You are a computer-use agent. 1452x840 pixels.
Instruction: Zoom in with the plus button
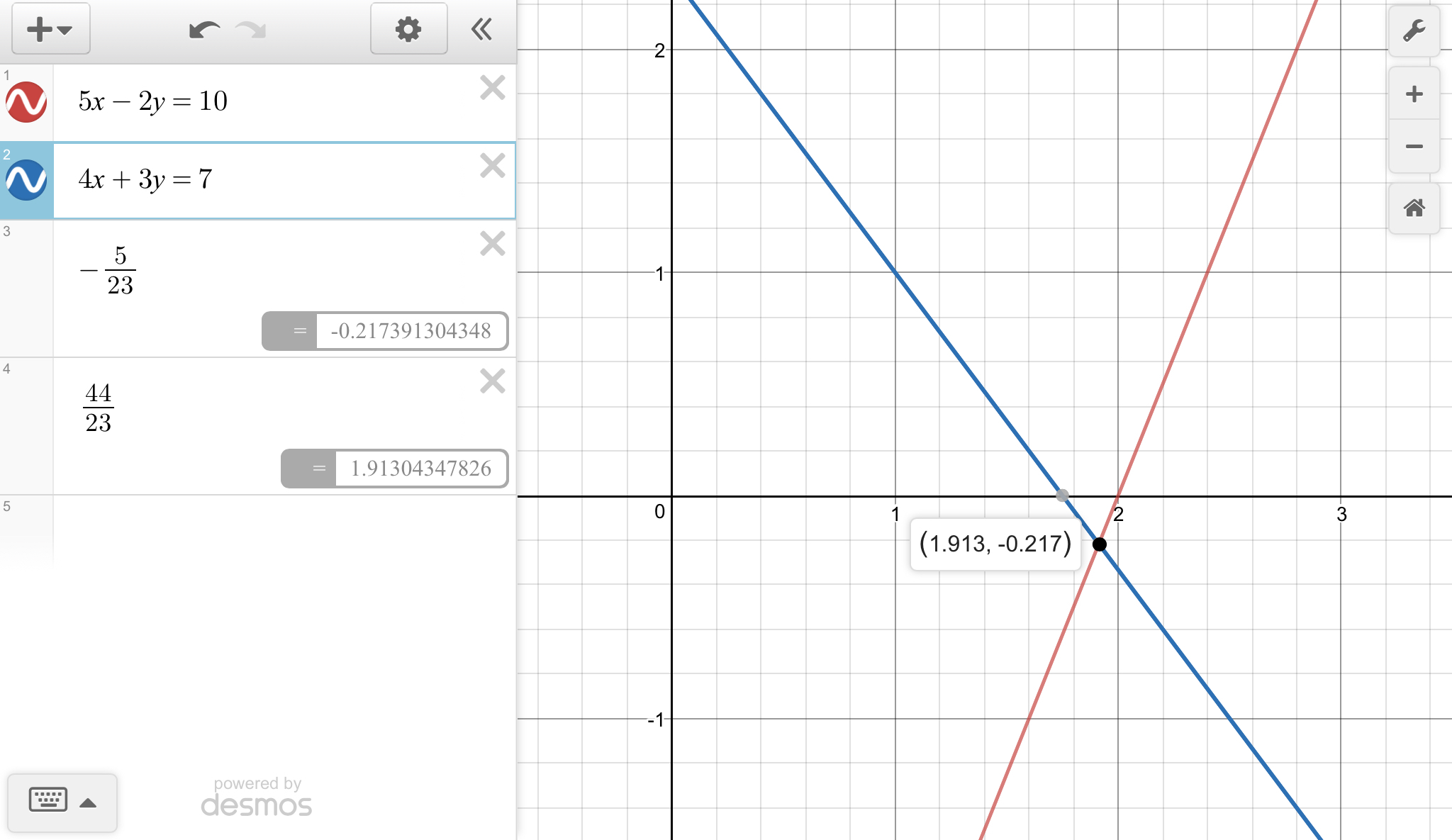1414,94
